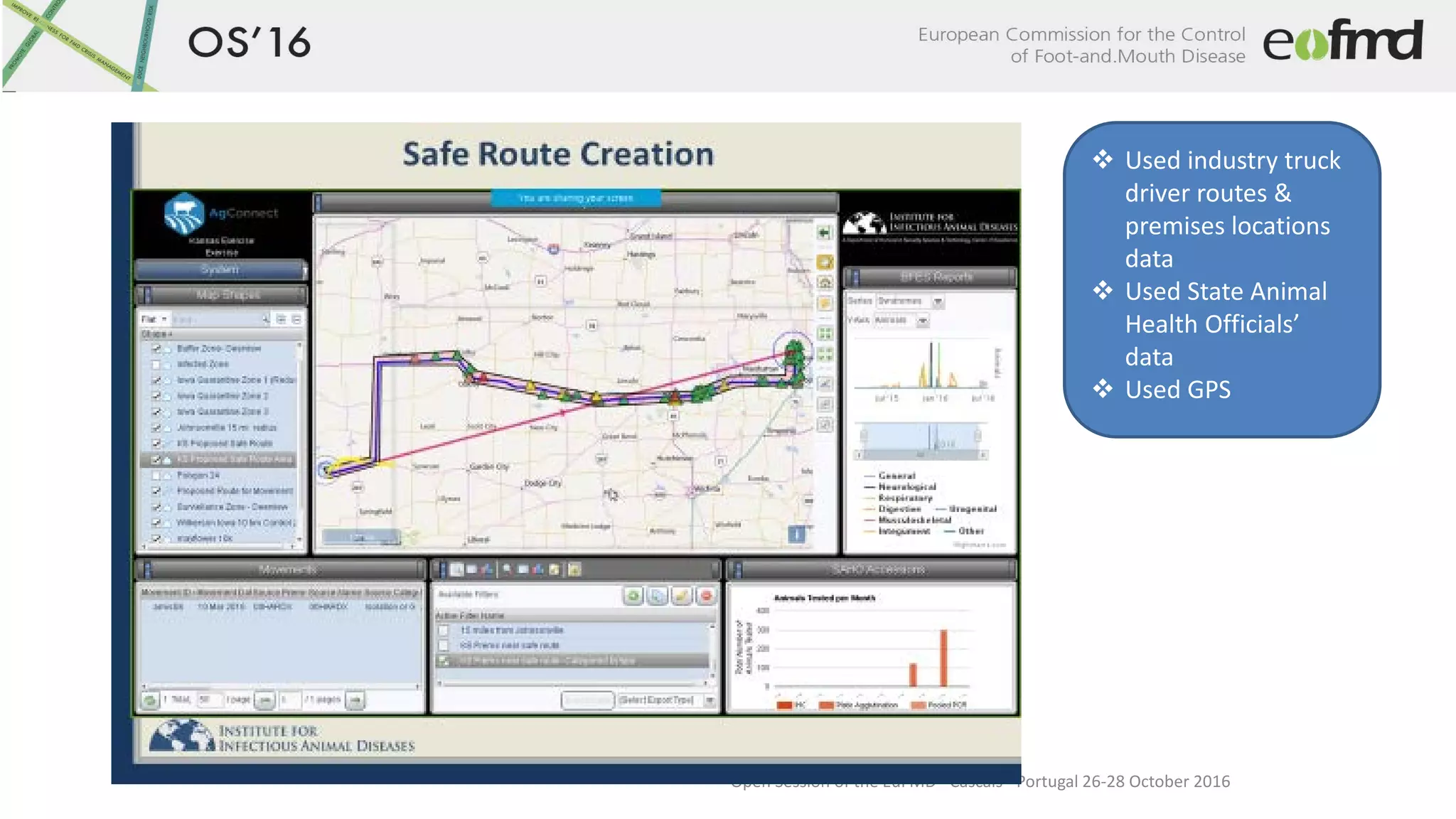1456x819 pixels.
Task: Click the Map Shapes panel header
Action: tap(227, 294)
